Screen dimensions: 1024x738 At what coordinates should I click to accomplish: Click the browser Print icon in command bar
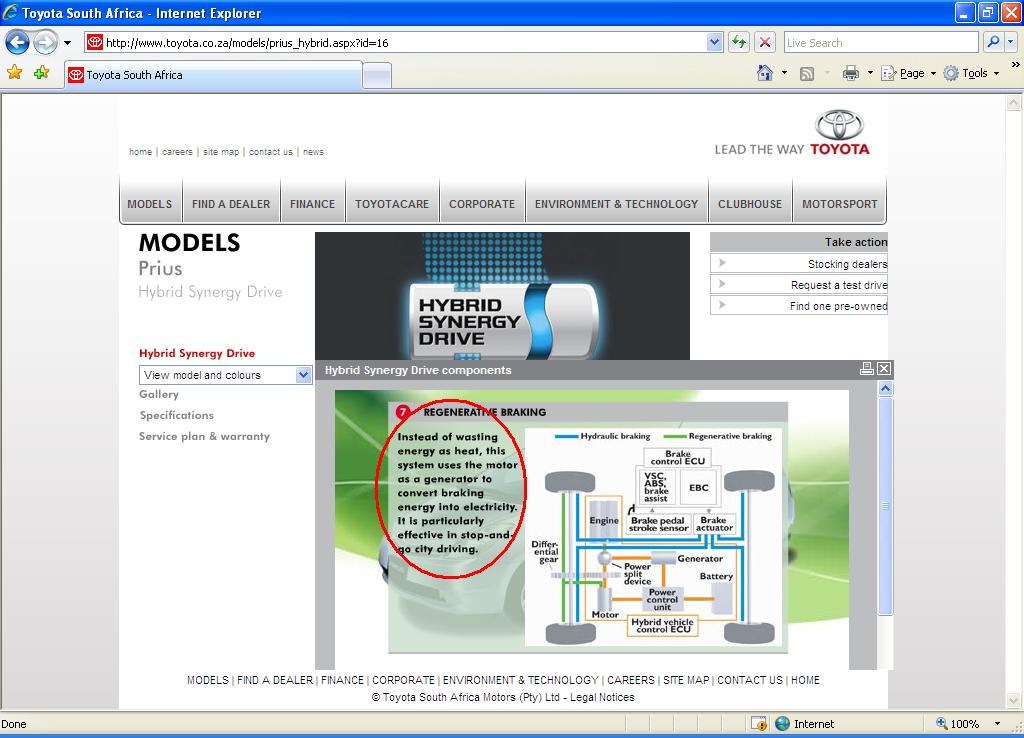pyautogui.click(x=851, y=73)
